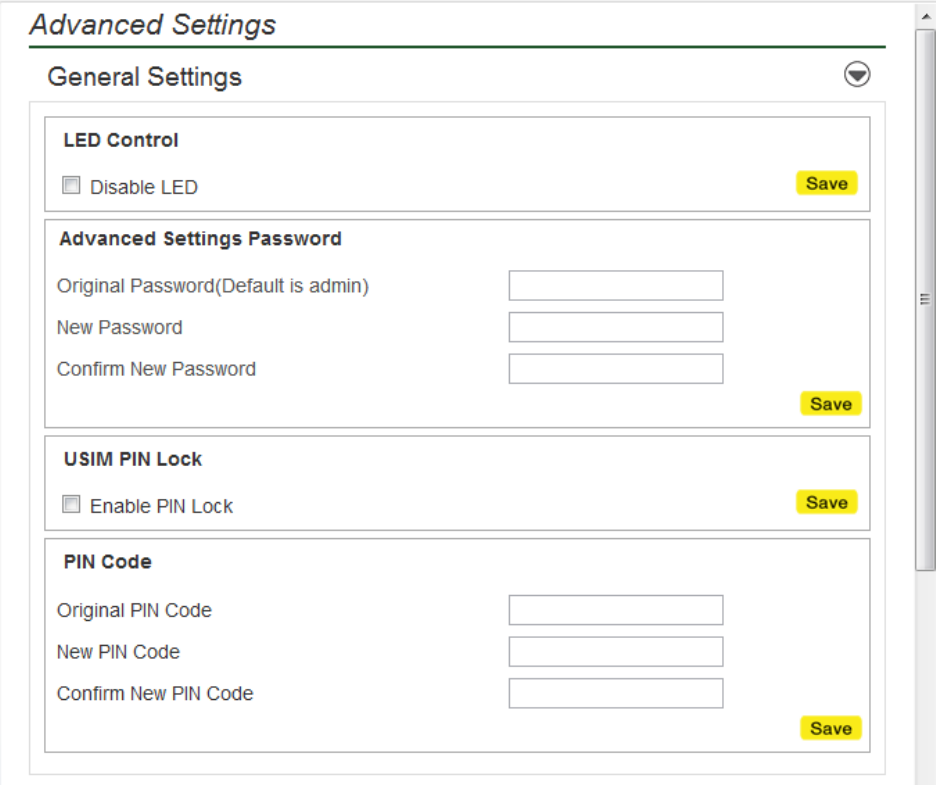
Task: Click the General Settings heading
Action: tap(145, 76)
